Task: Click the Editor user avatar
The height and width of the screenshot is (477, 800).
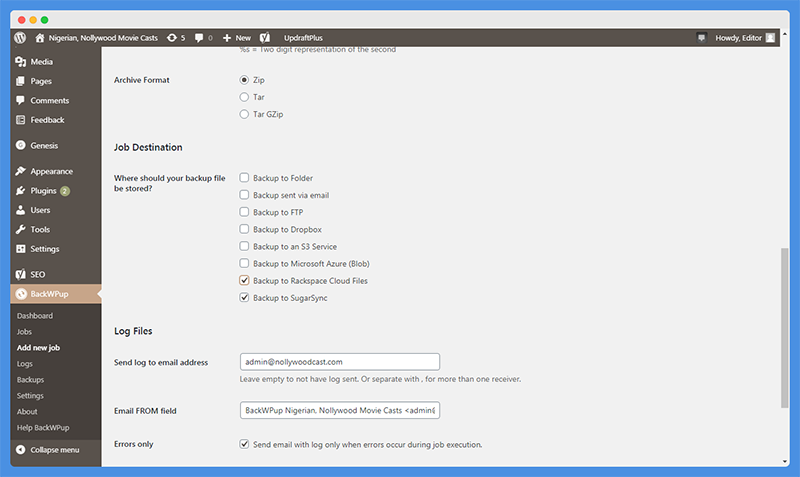Action: pos(770,38)
